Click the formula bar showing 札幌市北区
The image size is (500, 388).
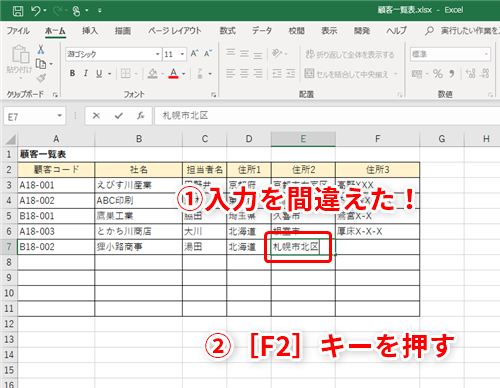click(327, 116)
